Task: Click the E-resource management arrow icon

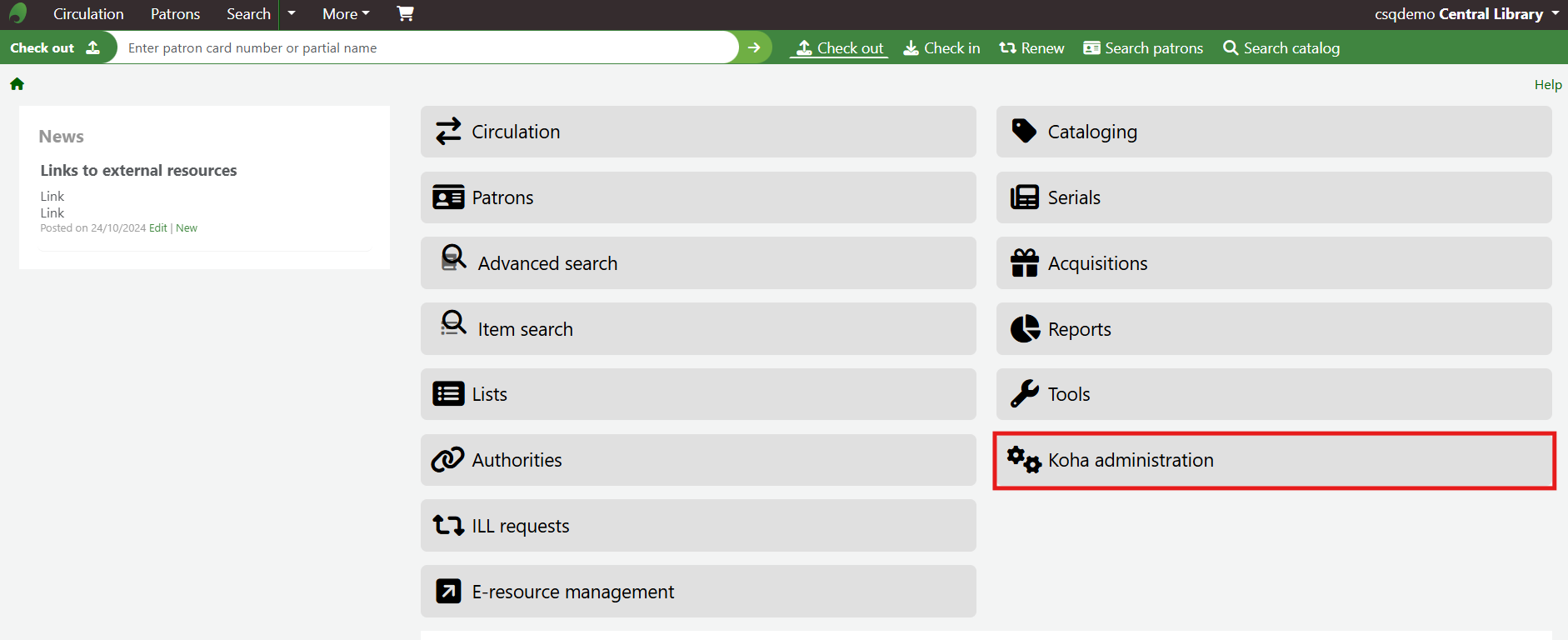Action: [448, 592]
